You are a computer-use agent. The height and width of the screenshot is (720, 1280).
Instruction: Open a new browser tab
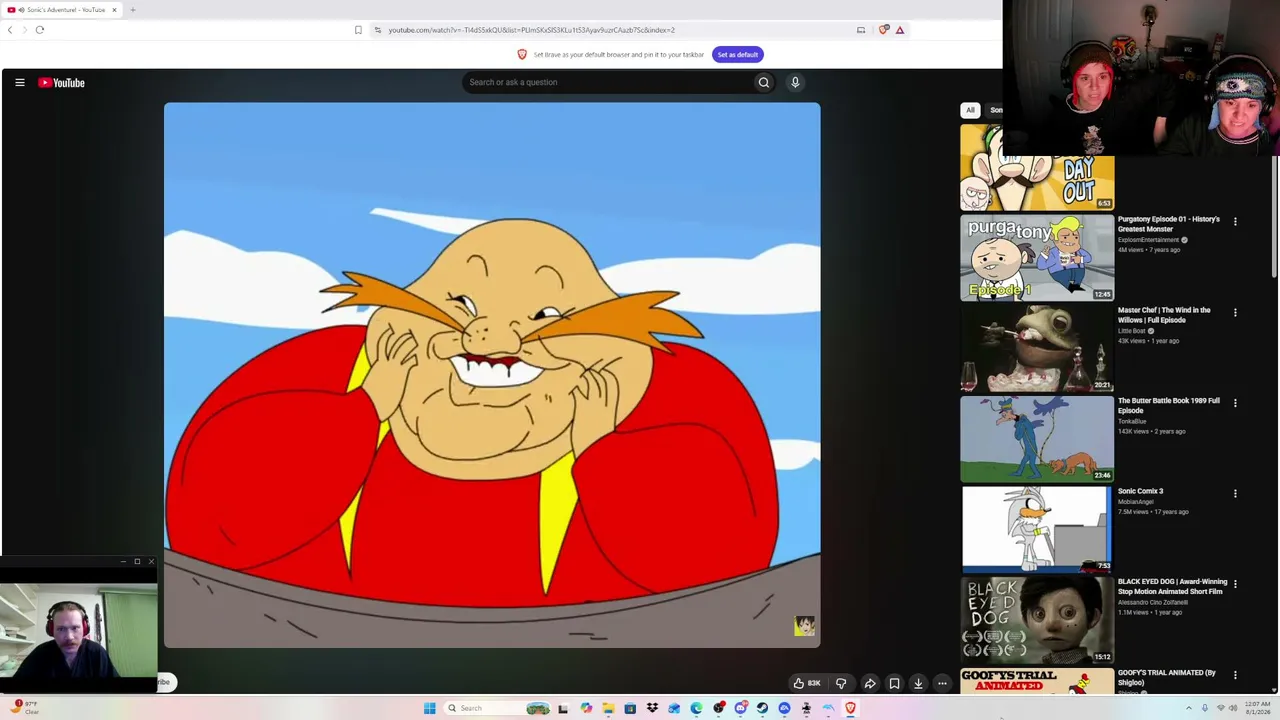pyautogui.click(x=132, y=10)
